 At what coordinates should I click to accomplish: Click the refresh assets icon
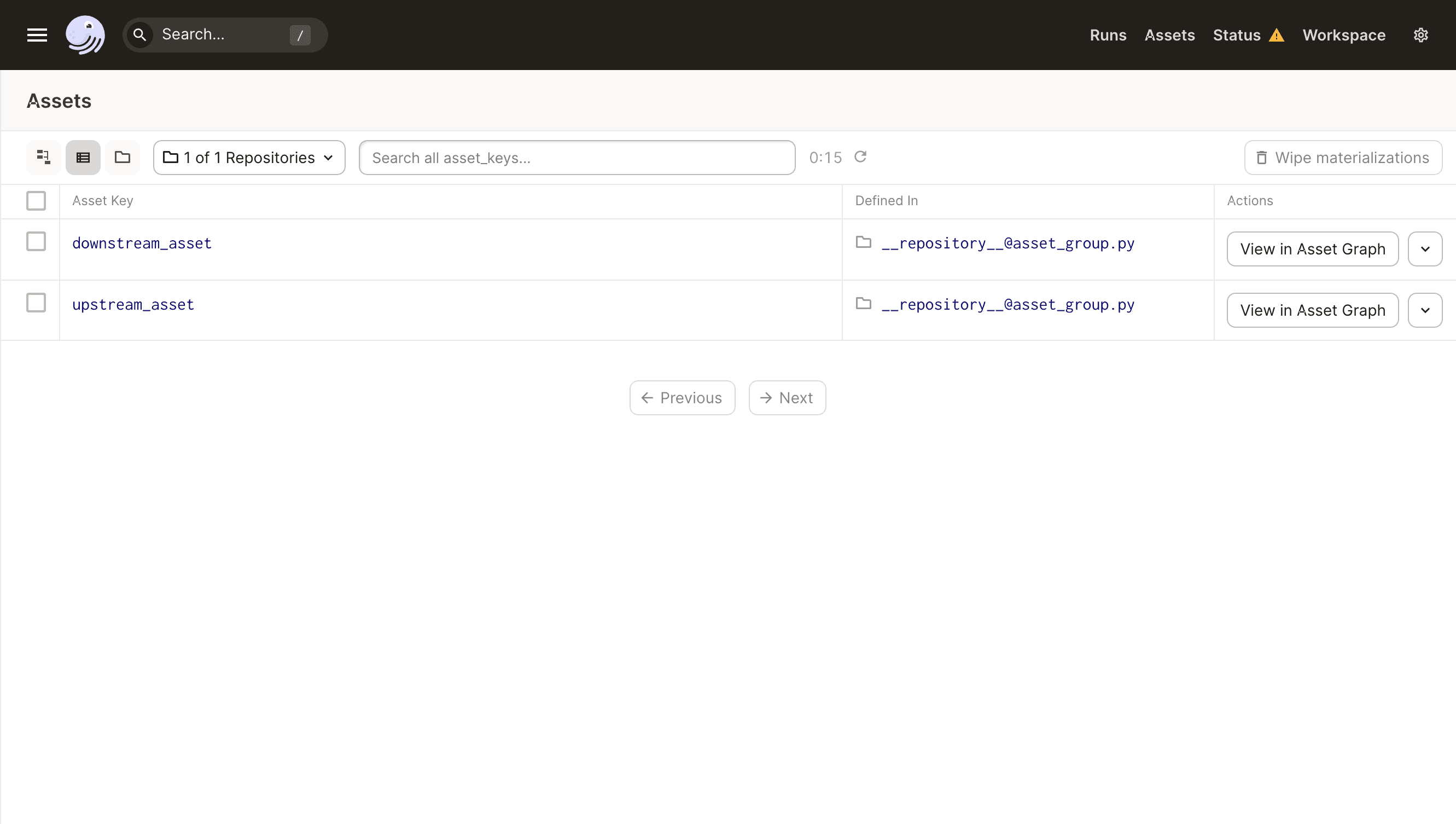[x=860, y=157]
